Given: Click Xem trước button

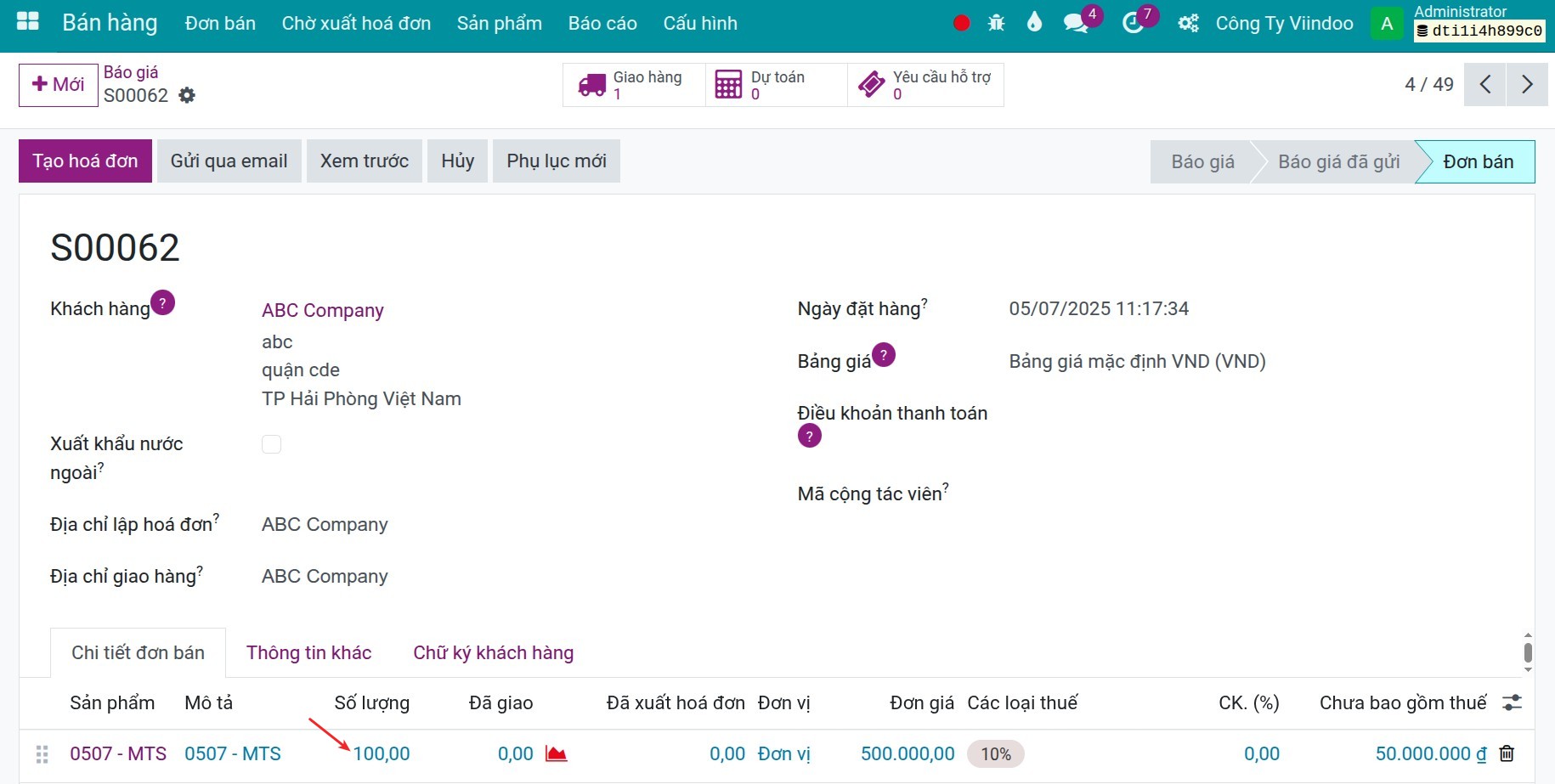Looking at the screenshot, I should tap(364, 161).
